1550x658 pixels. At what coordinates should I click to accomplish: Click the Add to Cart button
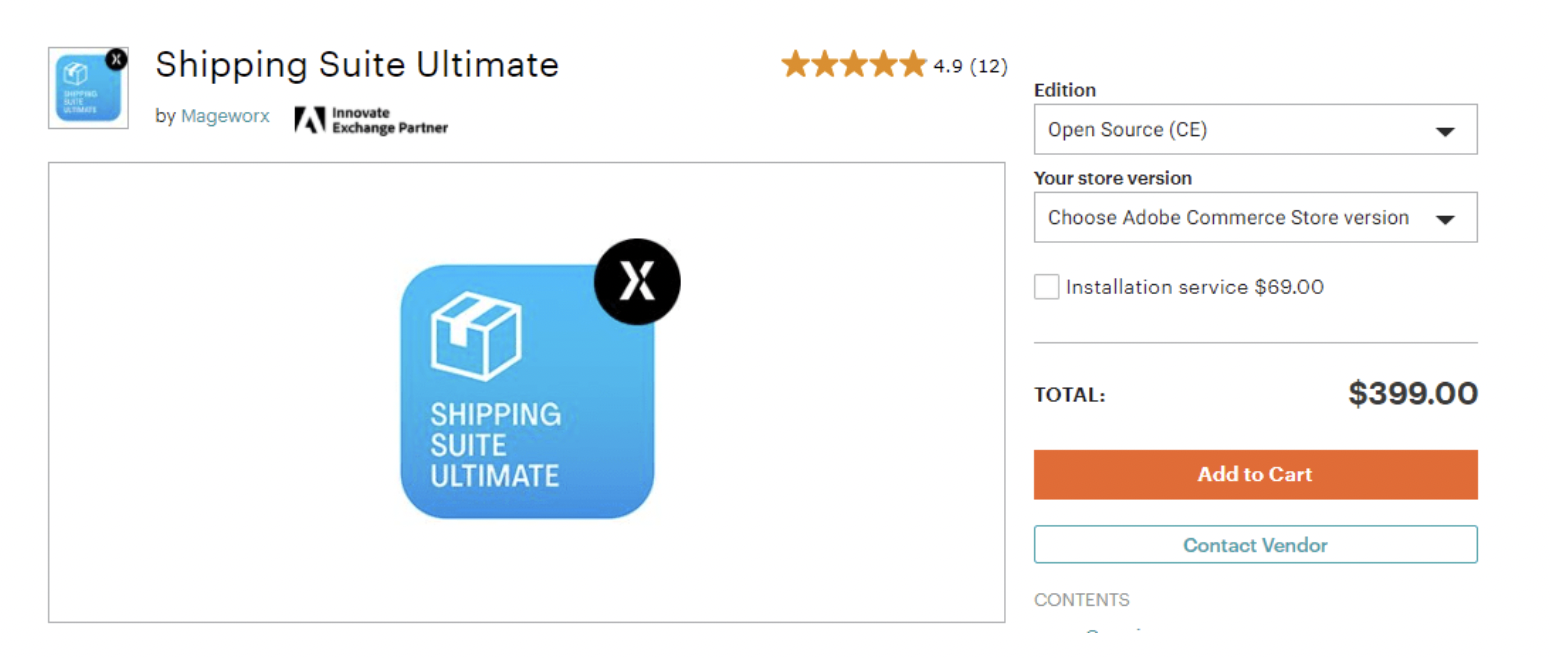(x=1255, y=474)
